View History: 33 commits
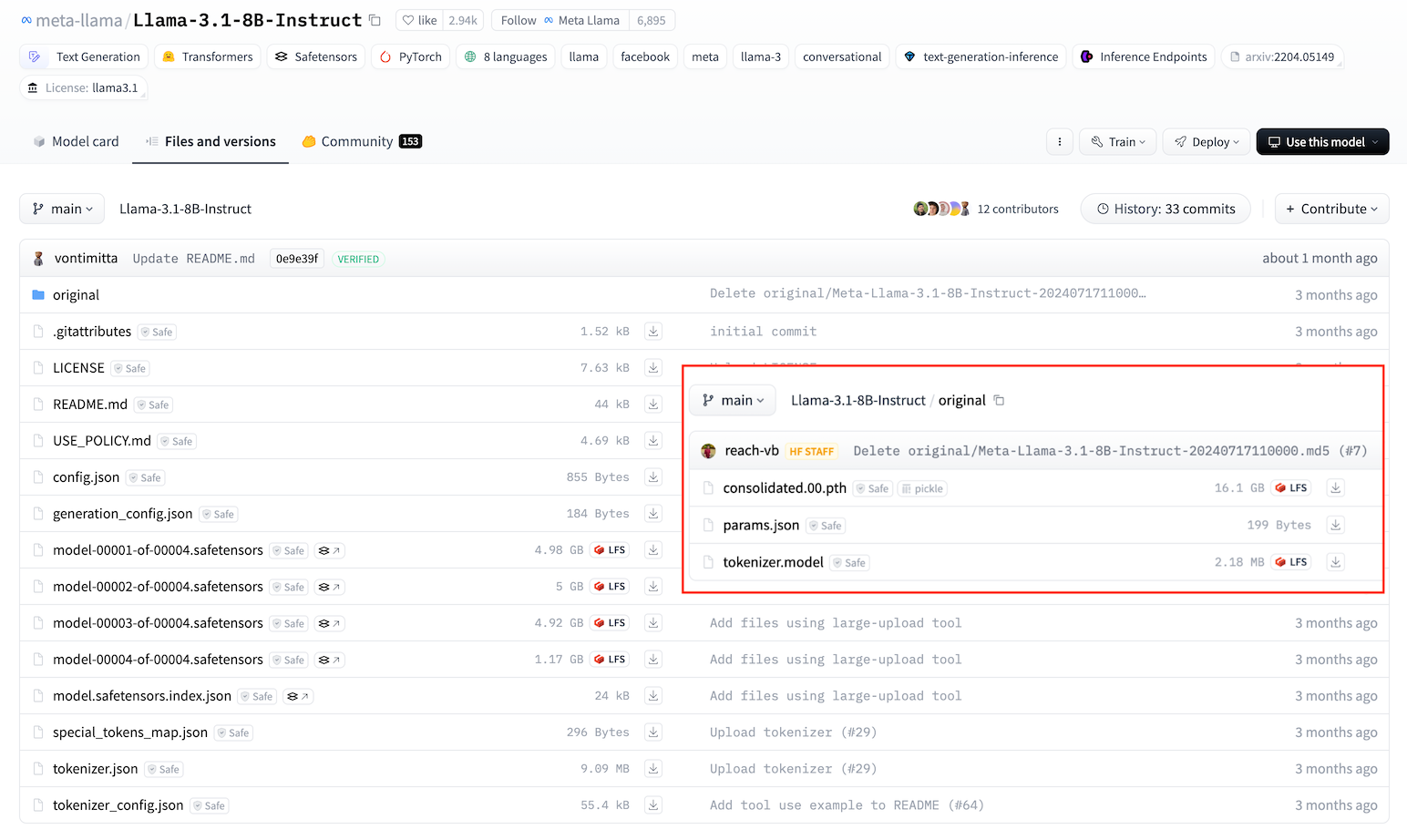The width and height of the screenshot is (1407, 840). 1165,209
